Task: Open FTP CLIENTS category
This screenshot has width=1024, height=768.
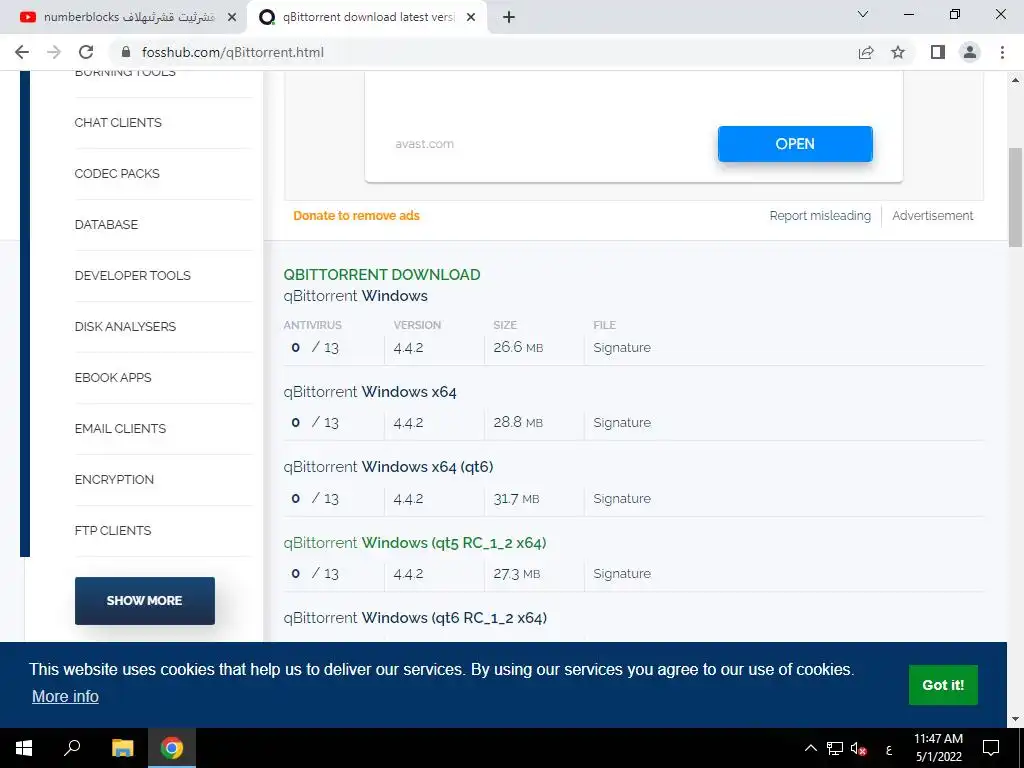Action: [x=112, y=530]
